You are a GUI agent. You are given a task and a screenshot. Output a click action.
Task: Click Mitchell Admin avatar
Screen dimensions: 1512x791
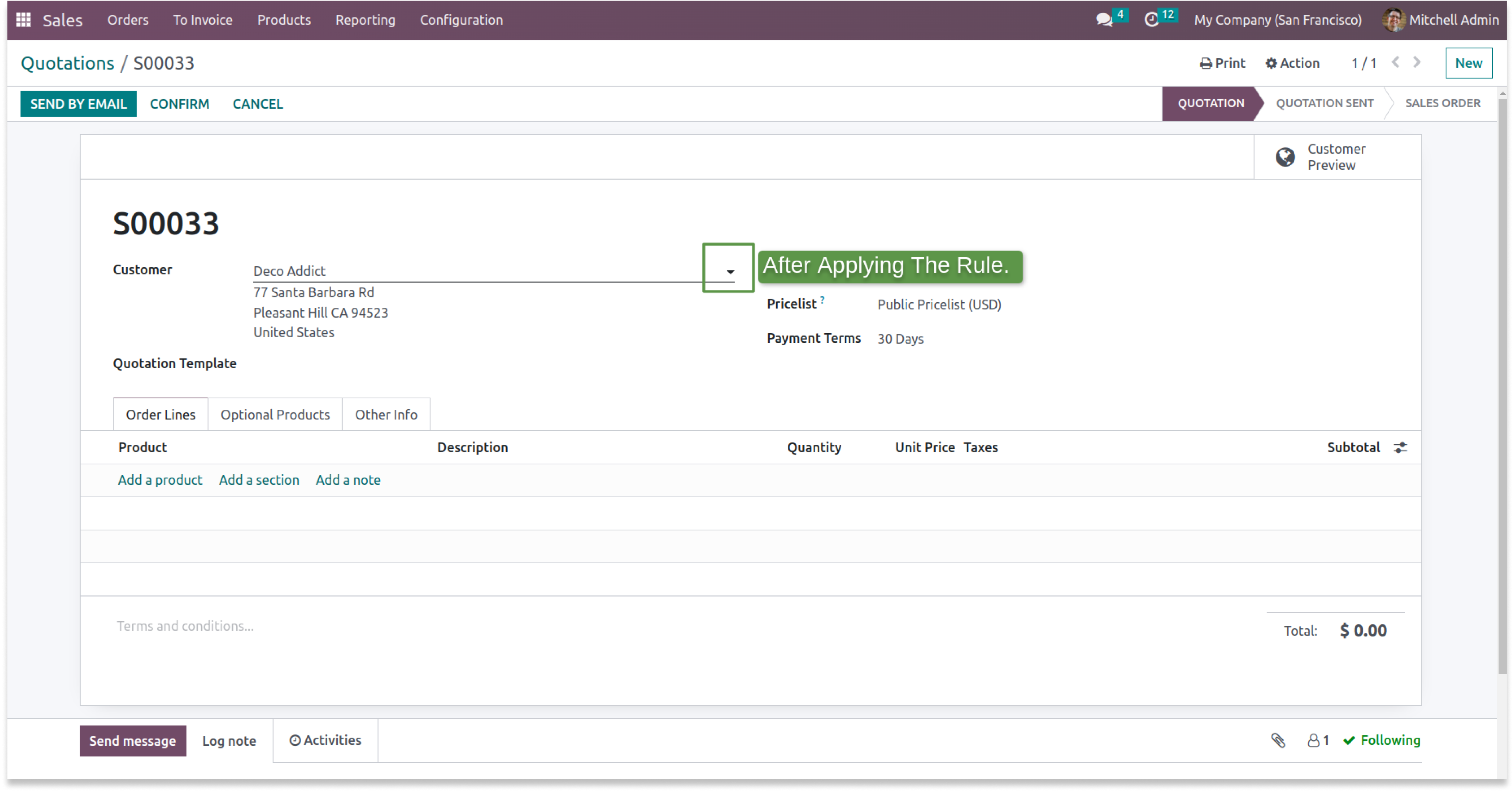click(1394, 20)
